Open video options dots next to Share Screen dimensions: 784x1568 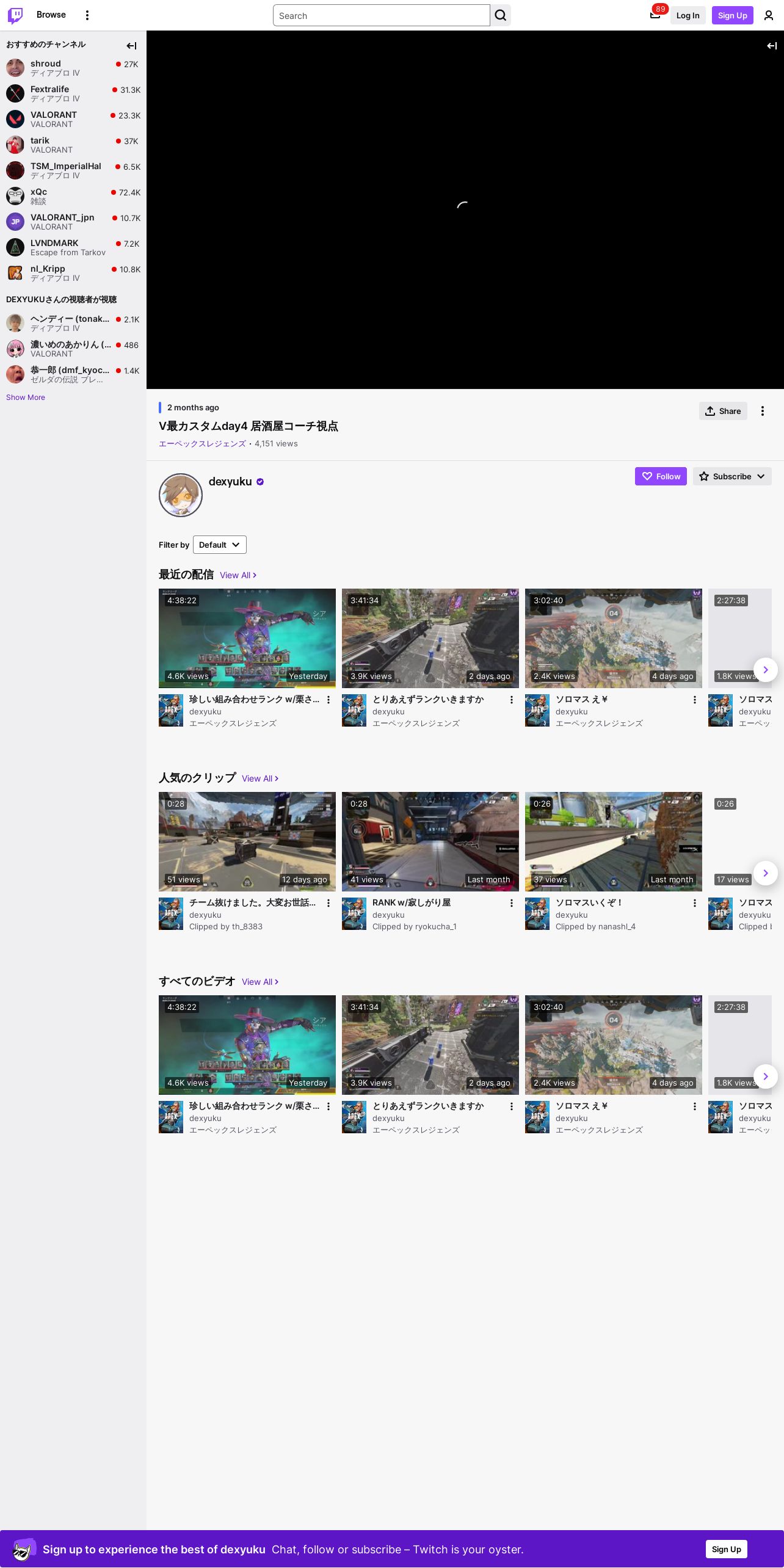pos(763,411)
